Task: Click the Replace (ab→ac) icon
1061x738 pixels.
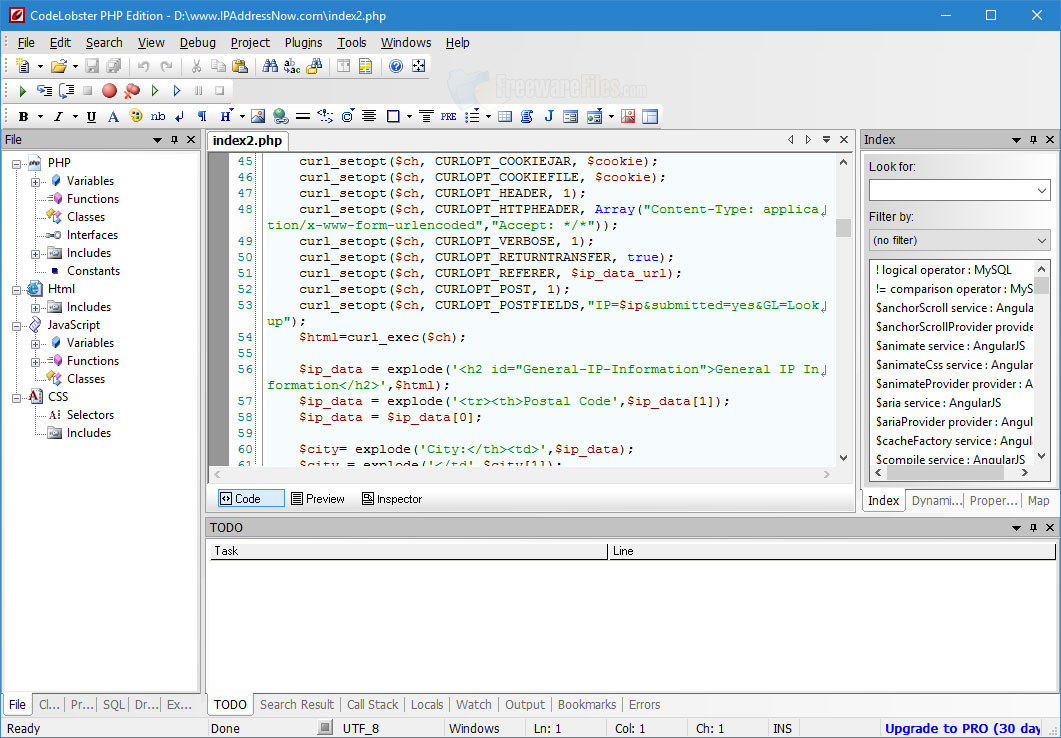Action: (x=292, y=66)
